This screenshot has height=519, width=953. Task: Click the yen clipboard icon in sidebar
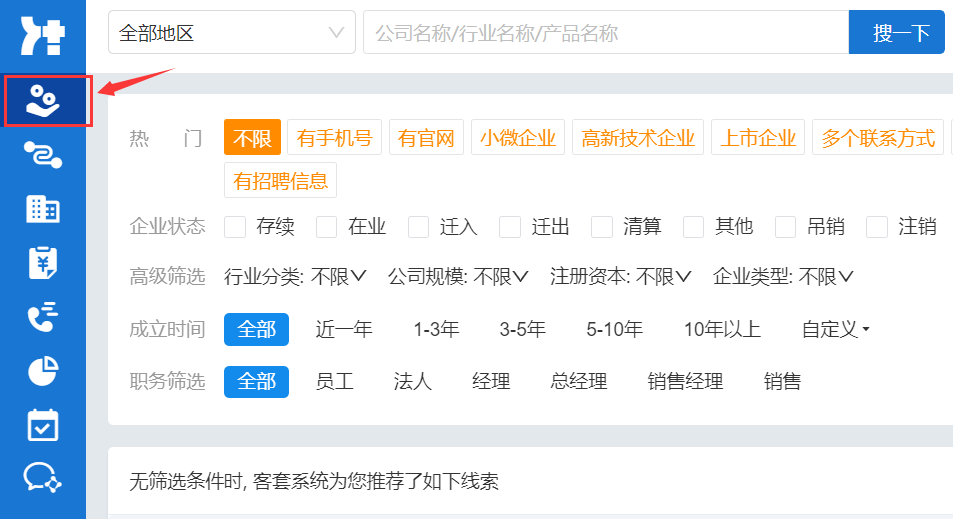tap(43, 263)
